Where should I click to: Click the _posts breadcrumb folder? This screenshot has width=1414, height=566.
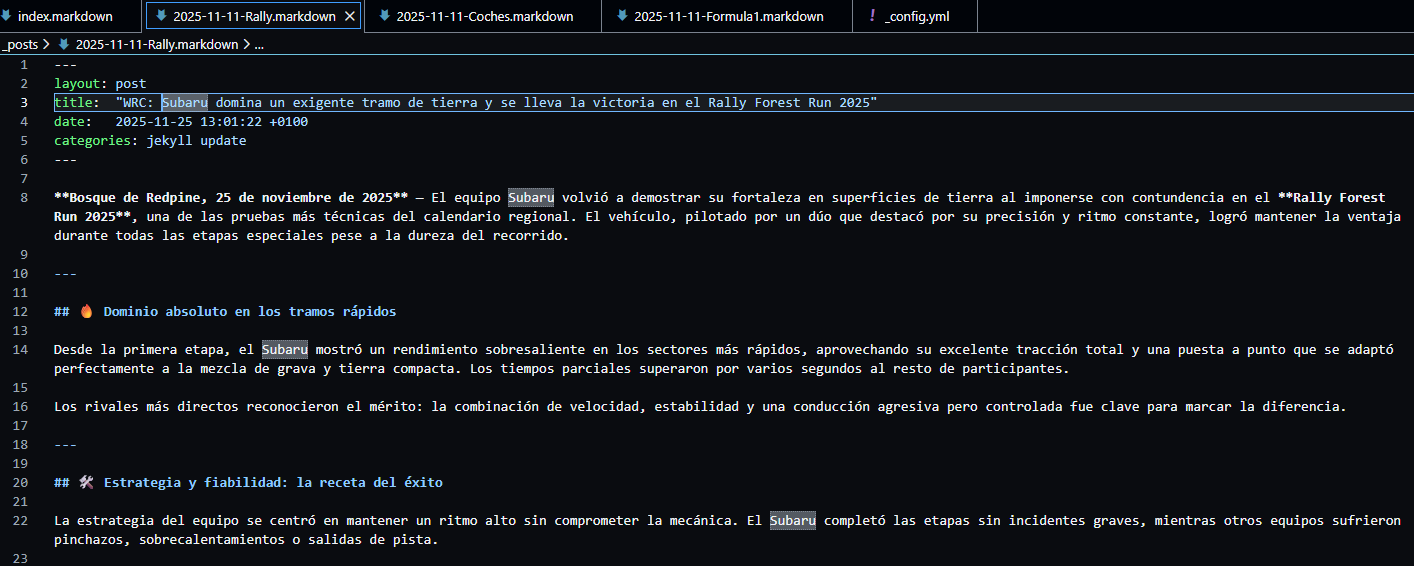point(21,44)
